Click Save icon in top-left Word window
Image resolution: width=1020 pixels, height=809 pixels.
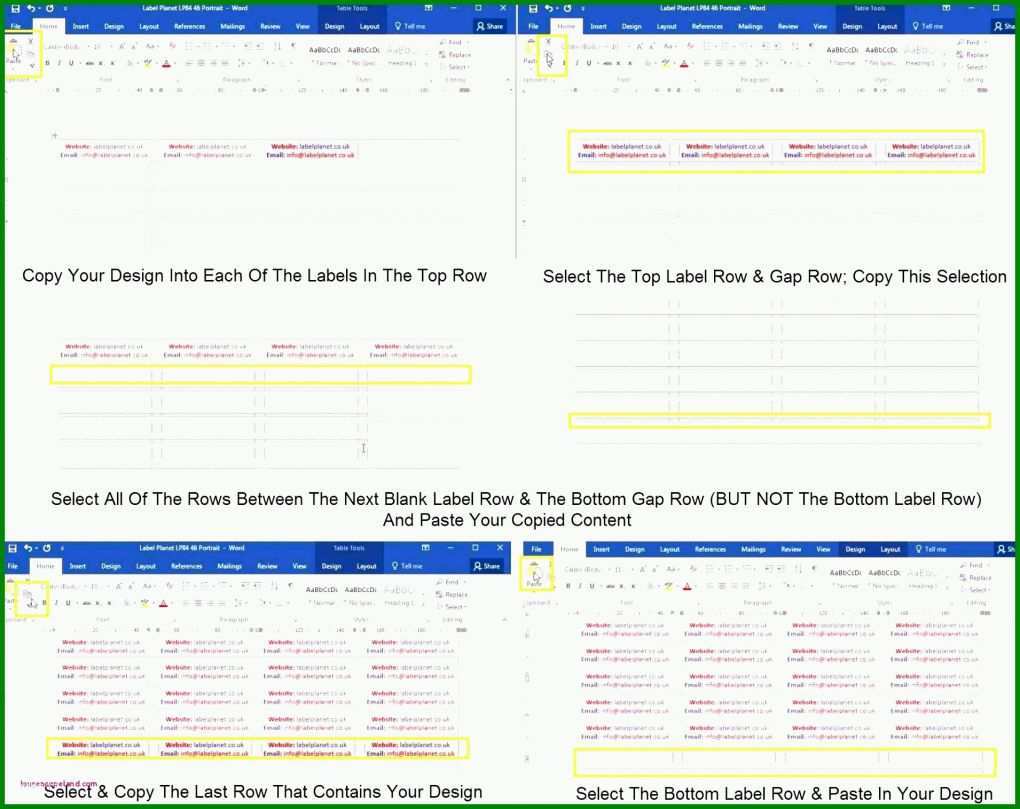(16, 8)
